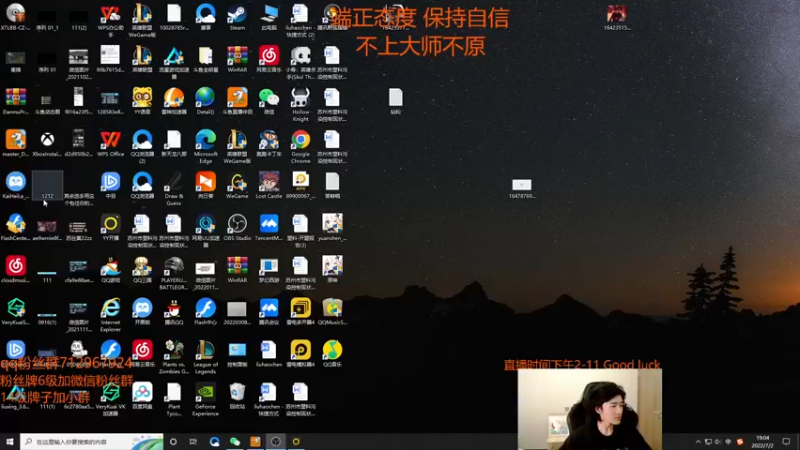Open the WPS Office shortcut
Screen dimensions: 800x450
coord(110,142)
